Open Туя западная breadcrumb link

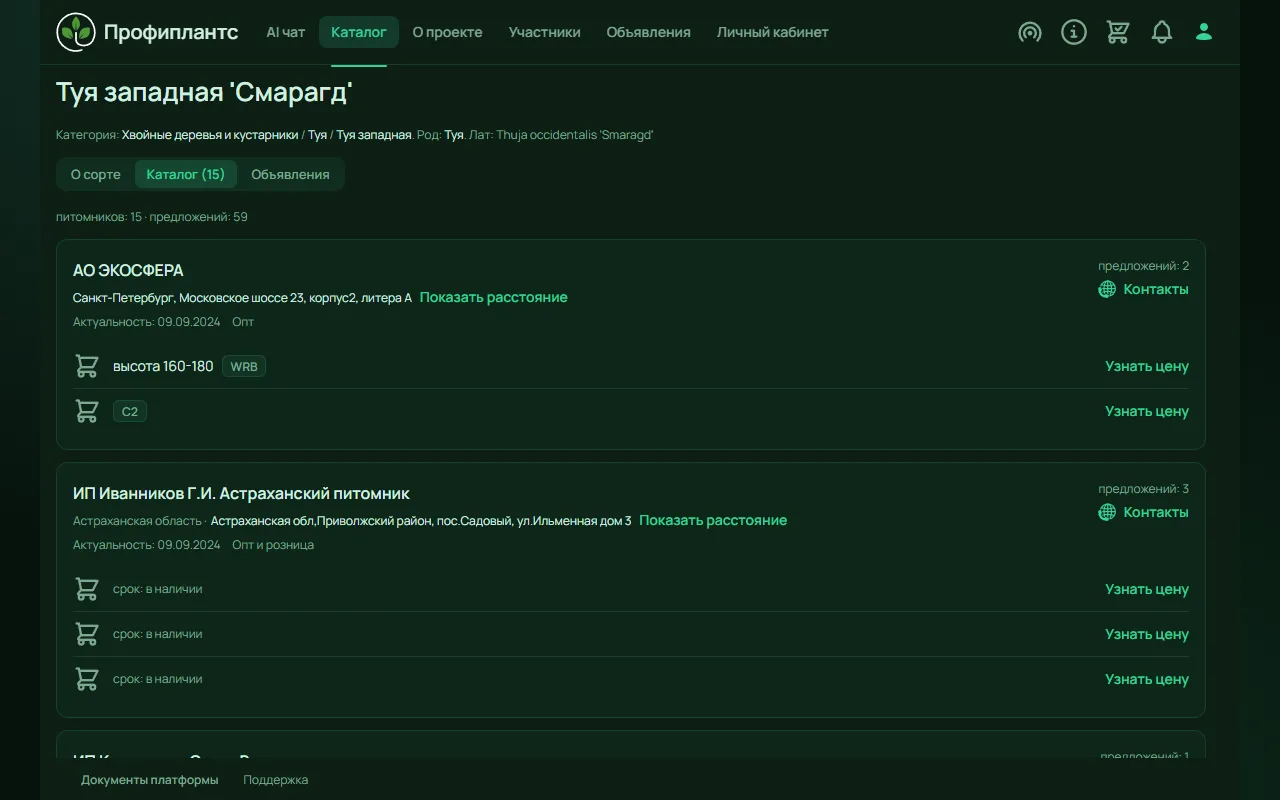point(374,134)
